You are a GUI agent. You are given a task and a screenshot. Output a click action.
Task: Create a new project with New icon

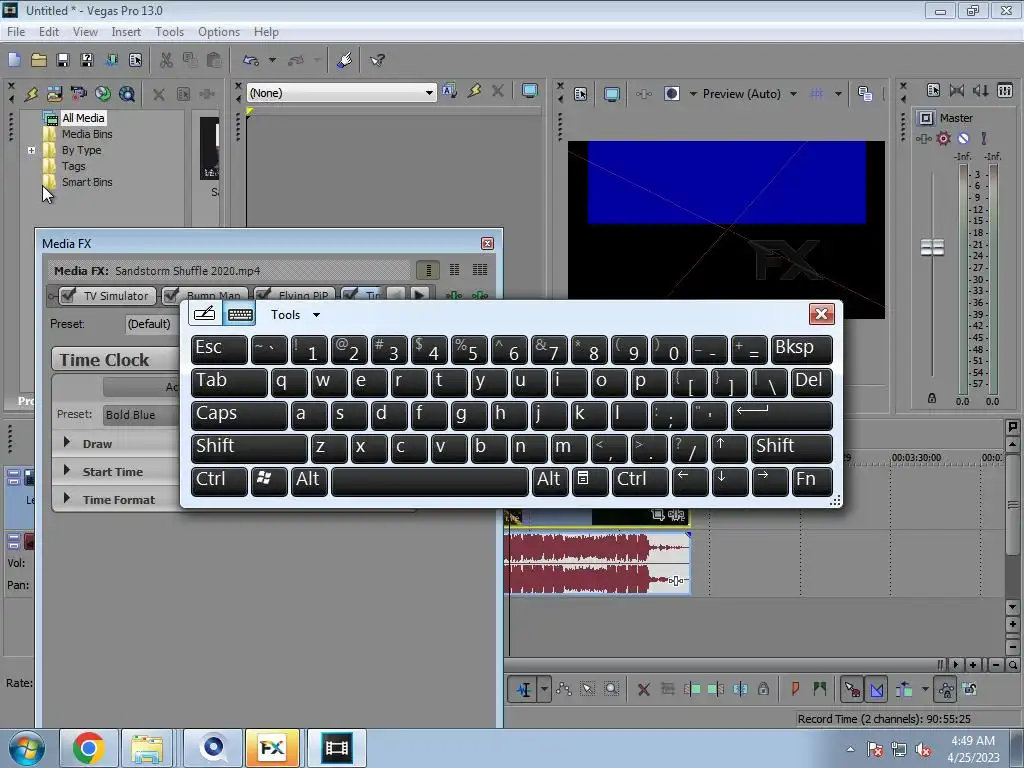(14, 60)
